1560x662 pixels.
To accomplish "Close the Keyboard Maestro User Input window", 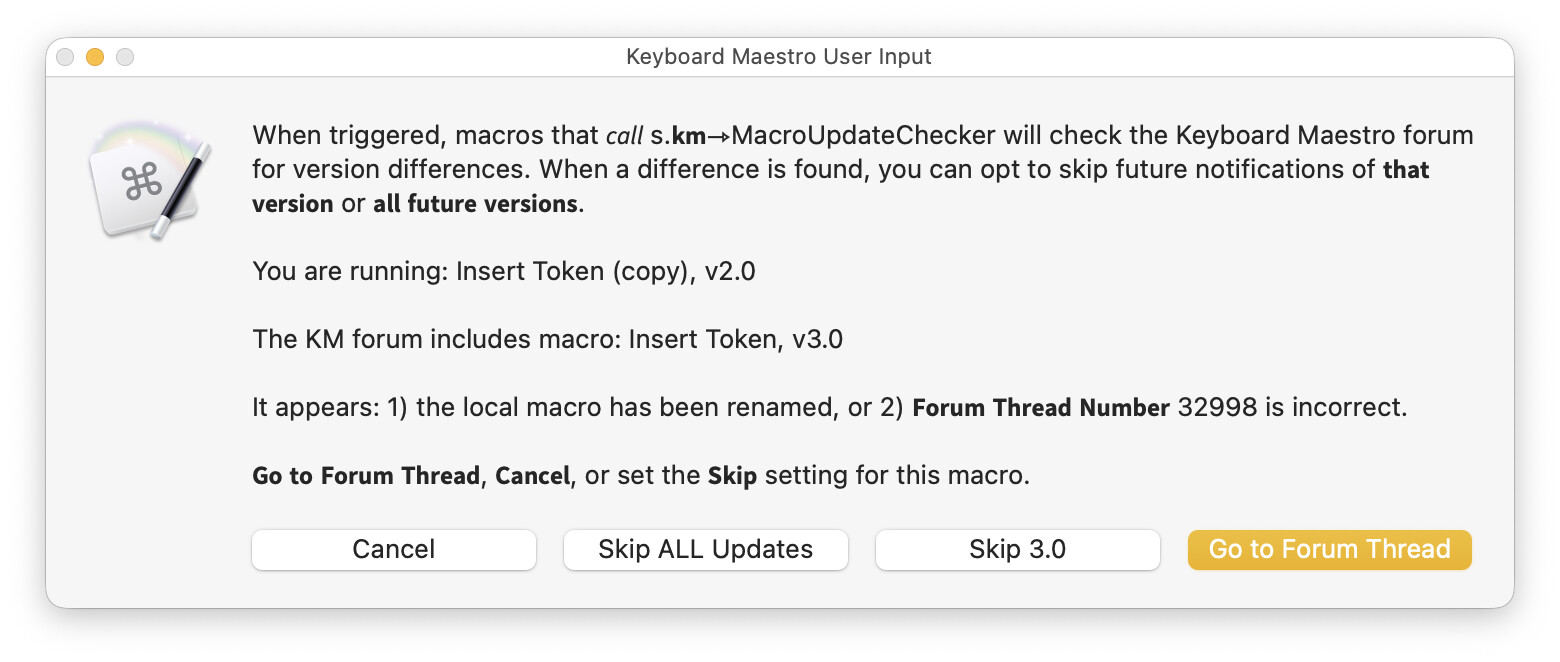I will click(x=65, y=57).
